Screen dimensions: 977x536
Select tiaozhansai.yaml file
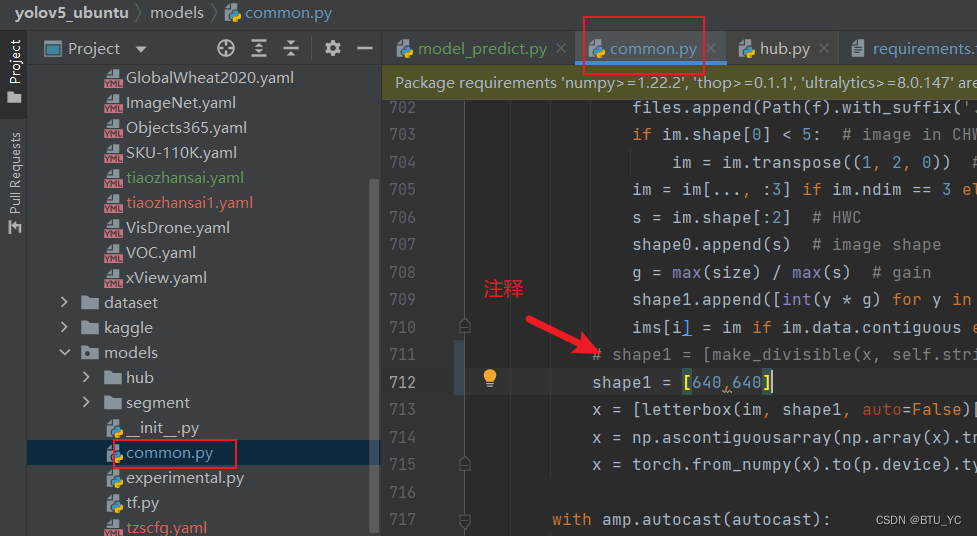click(x=184, y=178)
